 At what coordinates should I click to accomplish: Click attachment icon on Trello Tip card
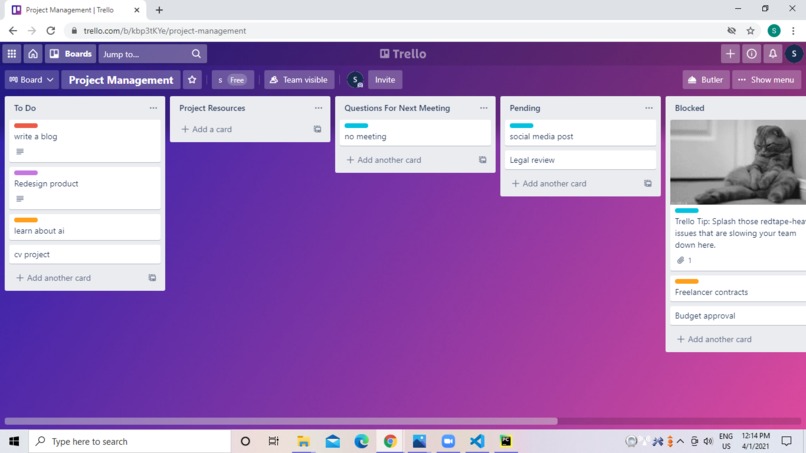(x=680, y=260)
